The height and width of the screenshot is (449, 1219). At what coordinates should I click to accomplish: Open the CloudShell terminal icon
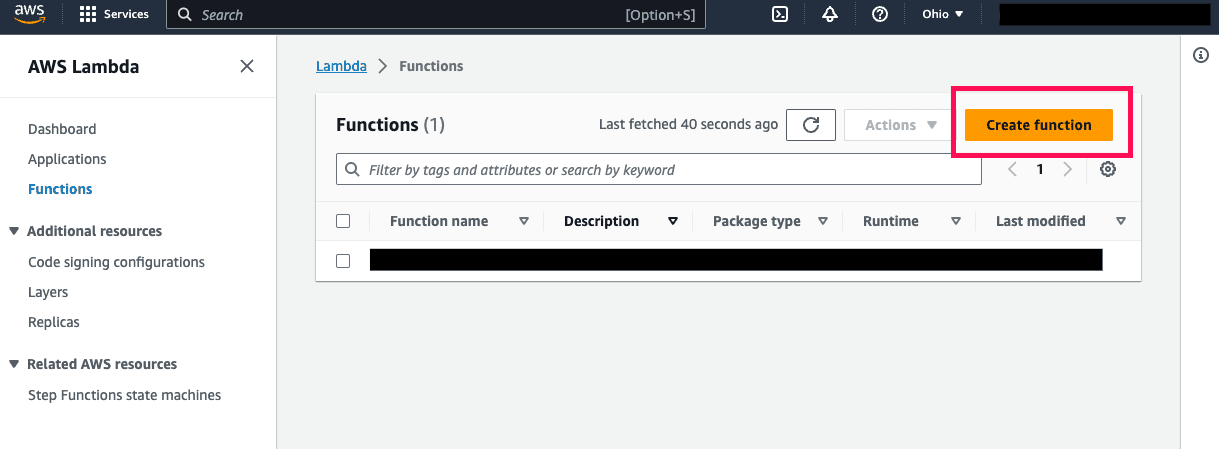click(x=781, y=14)
